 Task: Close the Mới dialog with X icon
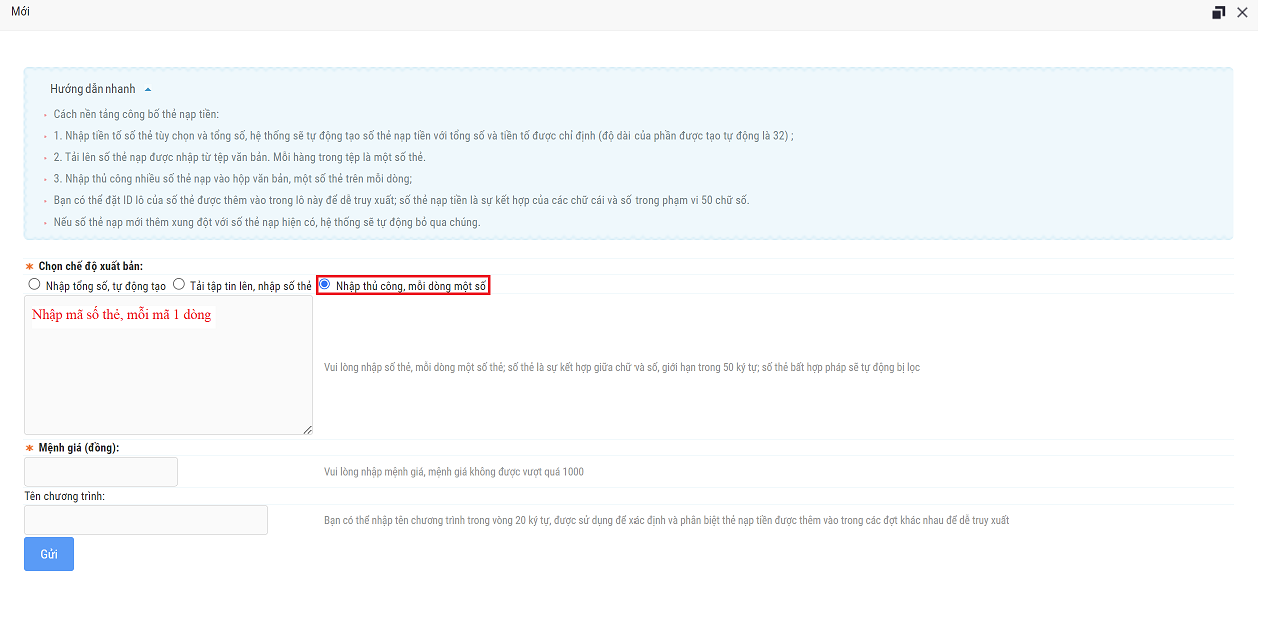pyautogui.click(x=1242, y=13)
